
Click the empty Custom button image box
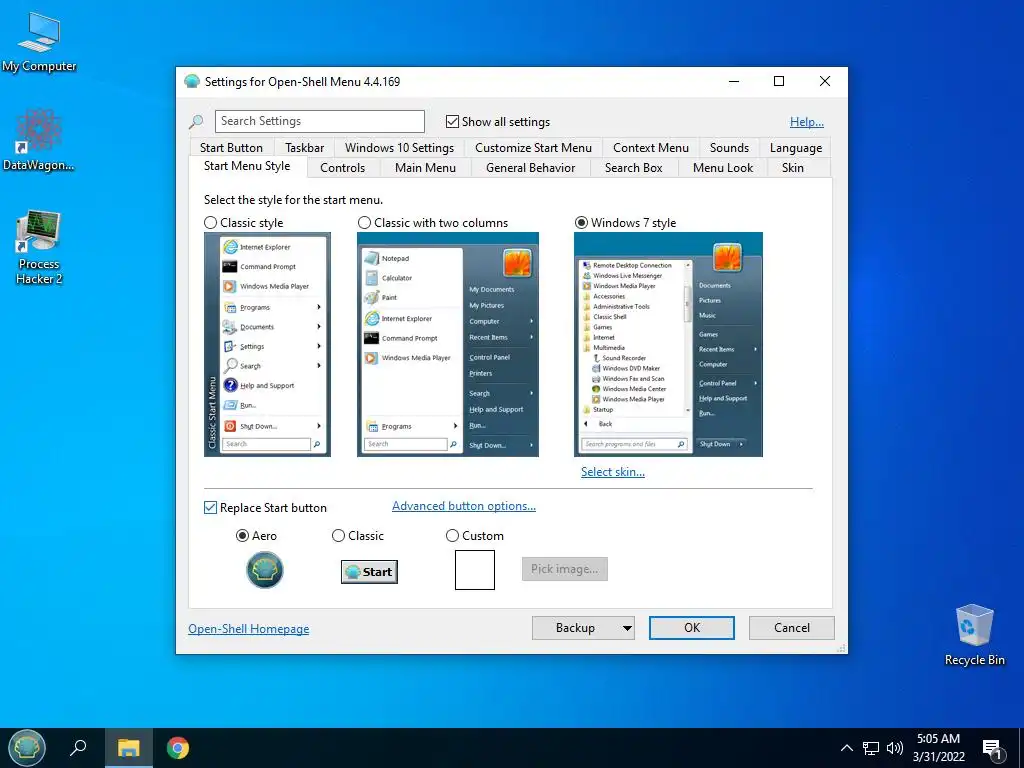pos(475,569)
